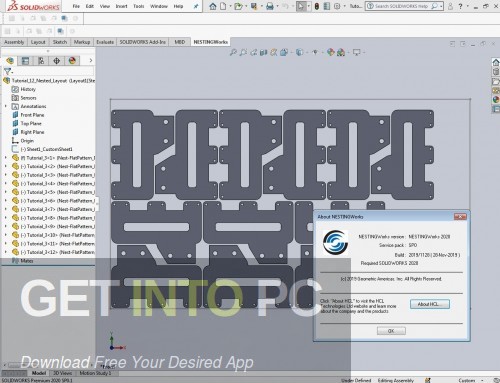This screenshot has width=500, height=383.
Task: Click Zoom to Fit in view toolbar
Action: tap(233, 52)
